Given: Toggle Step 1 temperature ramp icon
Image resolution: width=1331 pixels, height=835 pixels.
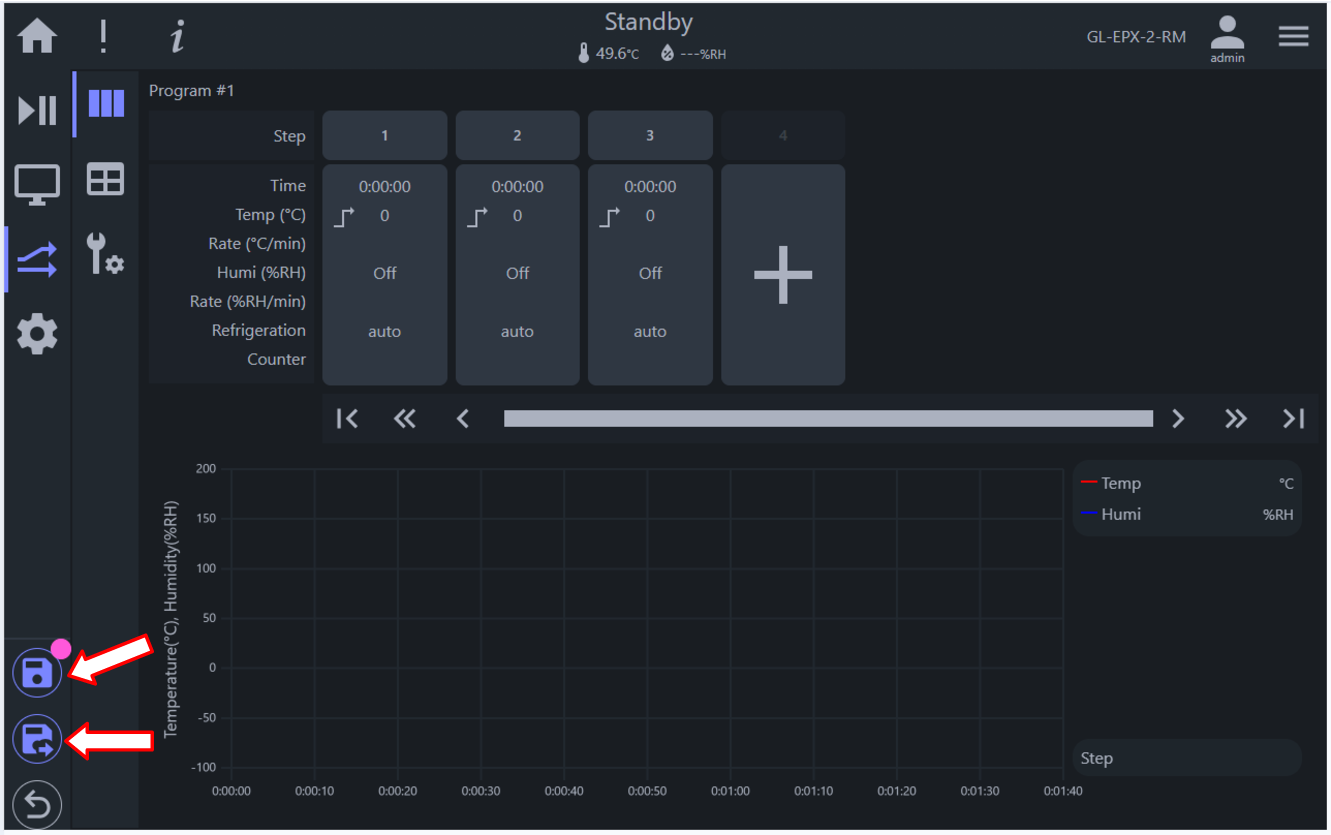Looking at the screenshot, I should click(344, 216).
